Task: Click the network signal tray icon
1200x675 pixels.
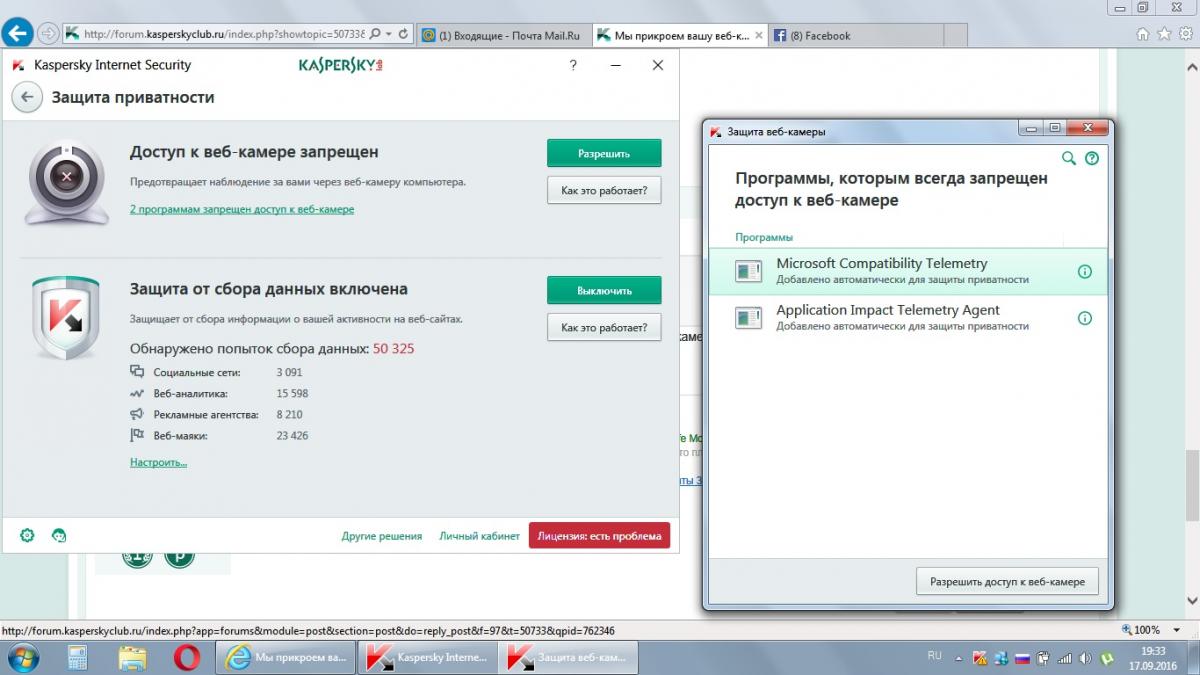Action: pos(1064,658)
